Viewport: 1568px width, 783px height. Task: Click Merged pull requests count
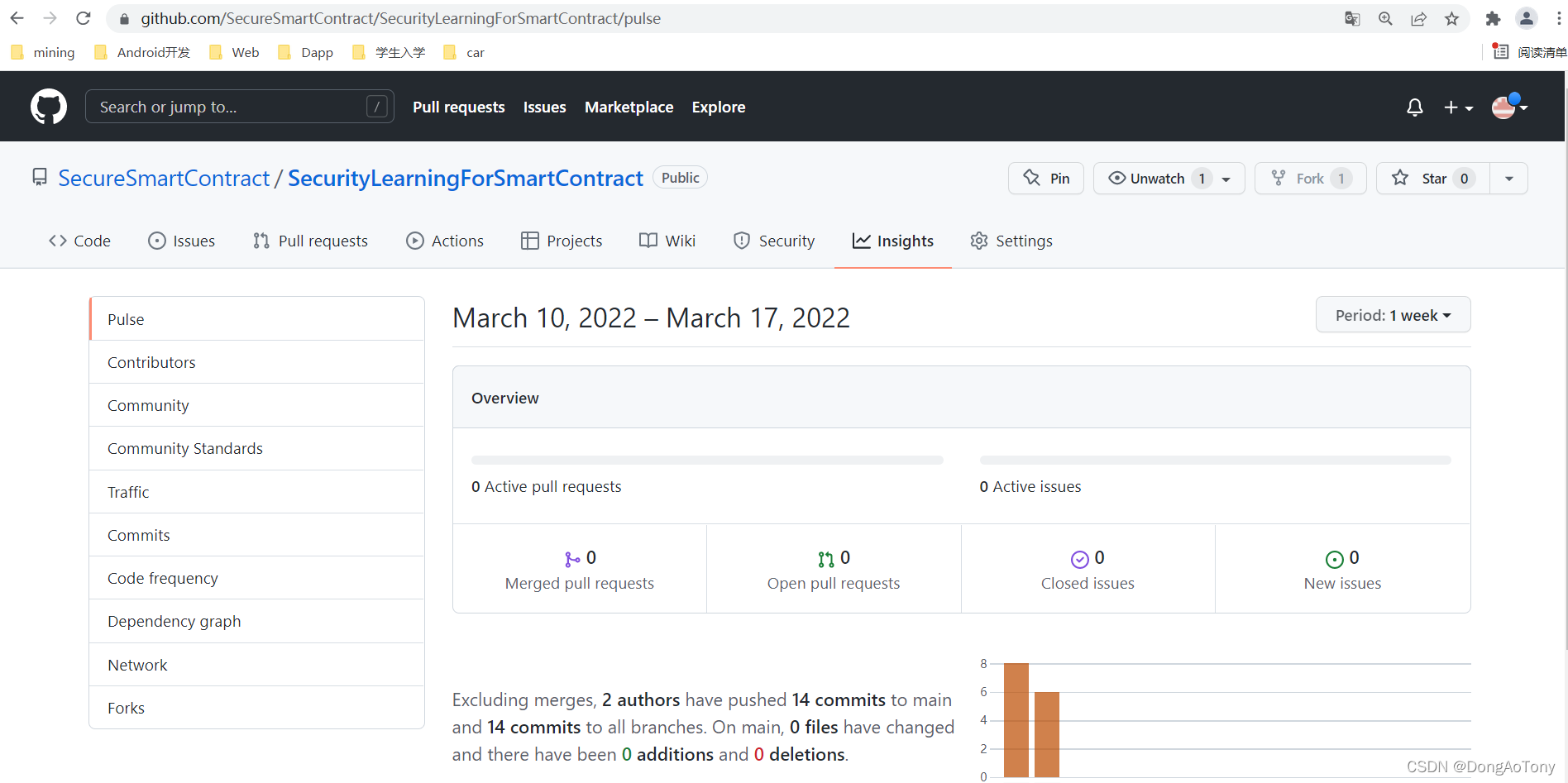580,570
